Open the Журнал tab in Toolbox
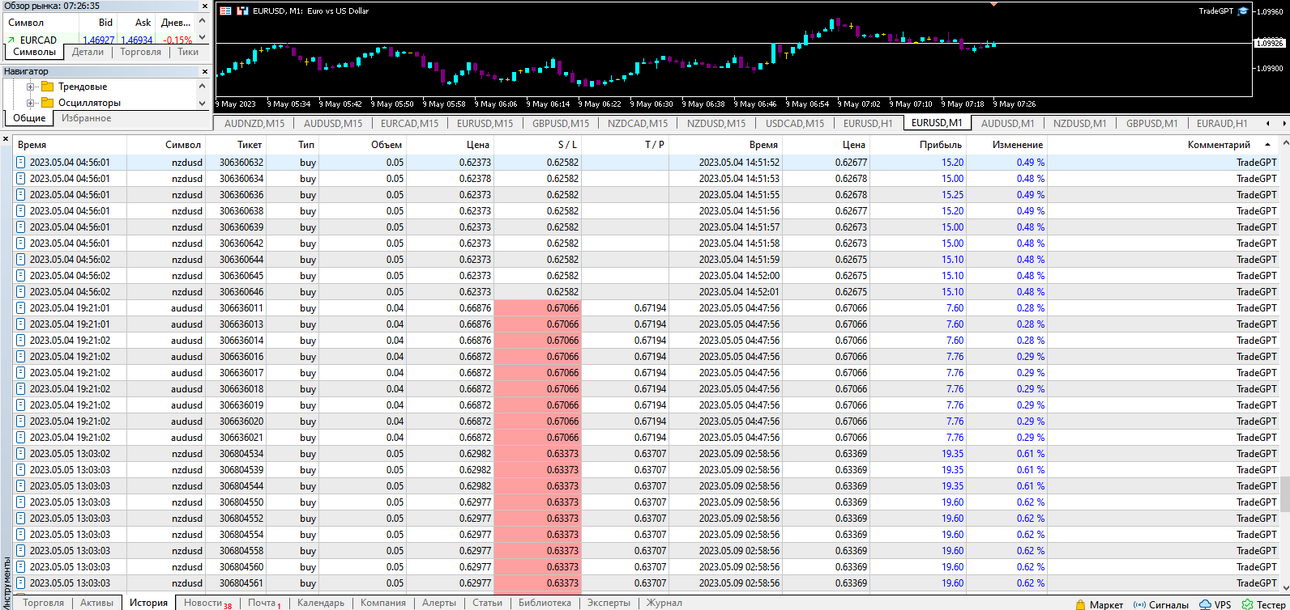The image size is (1290, 610). pyautogui.click(x=664, y=603)
